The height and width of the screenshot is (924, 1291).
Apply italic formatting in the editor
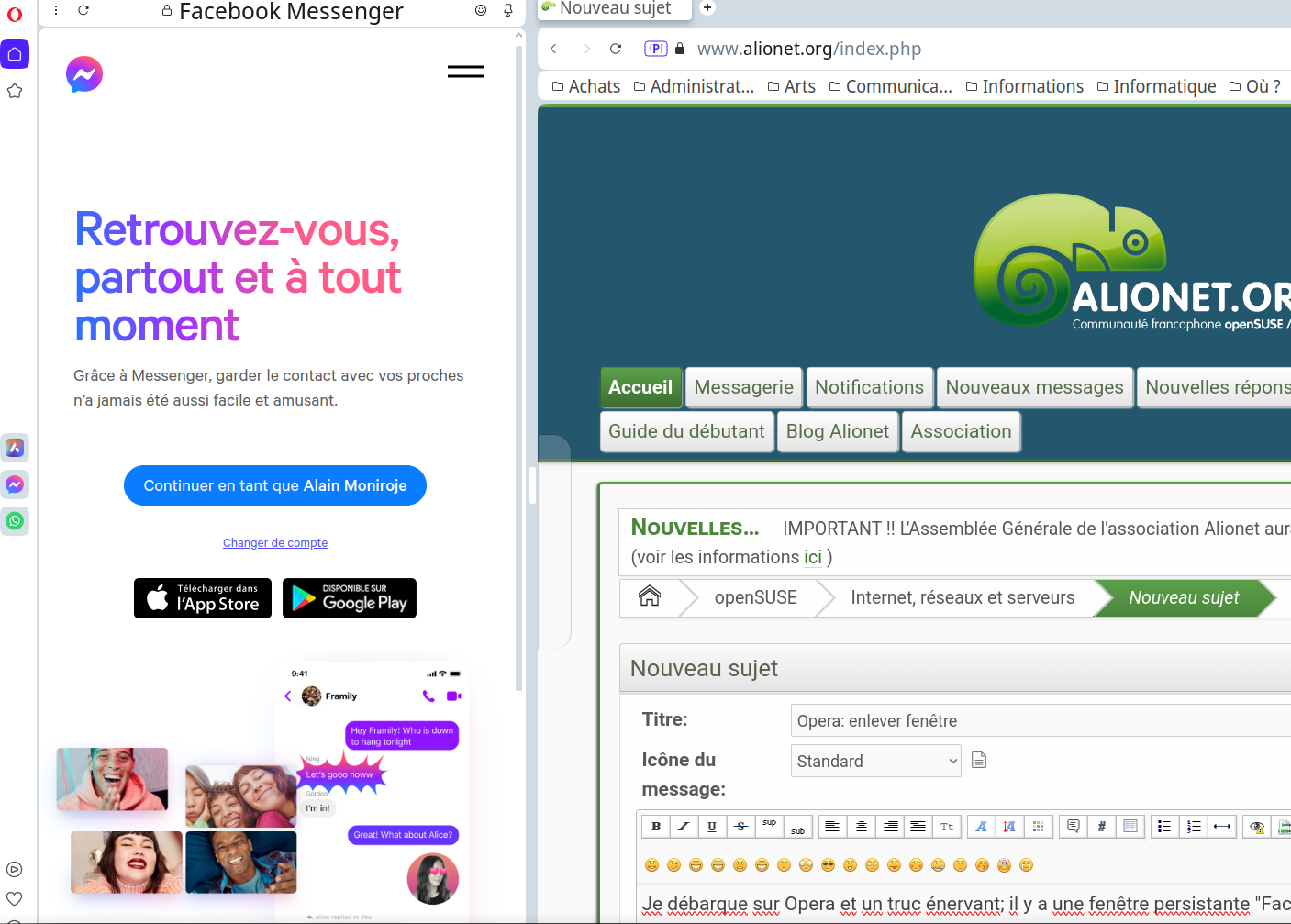(x=684, y=827)
